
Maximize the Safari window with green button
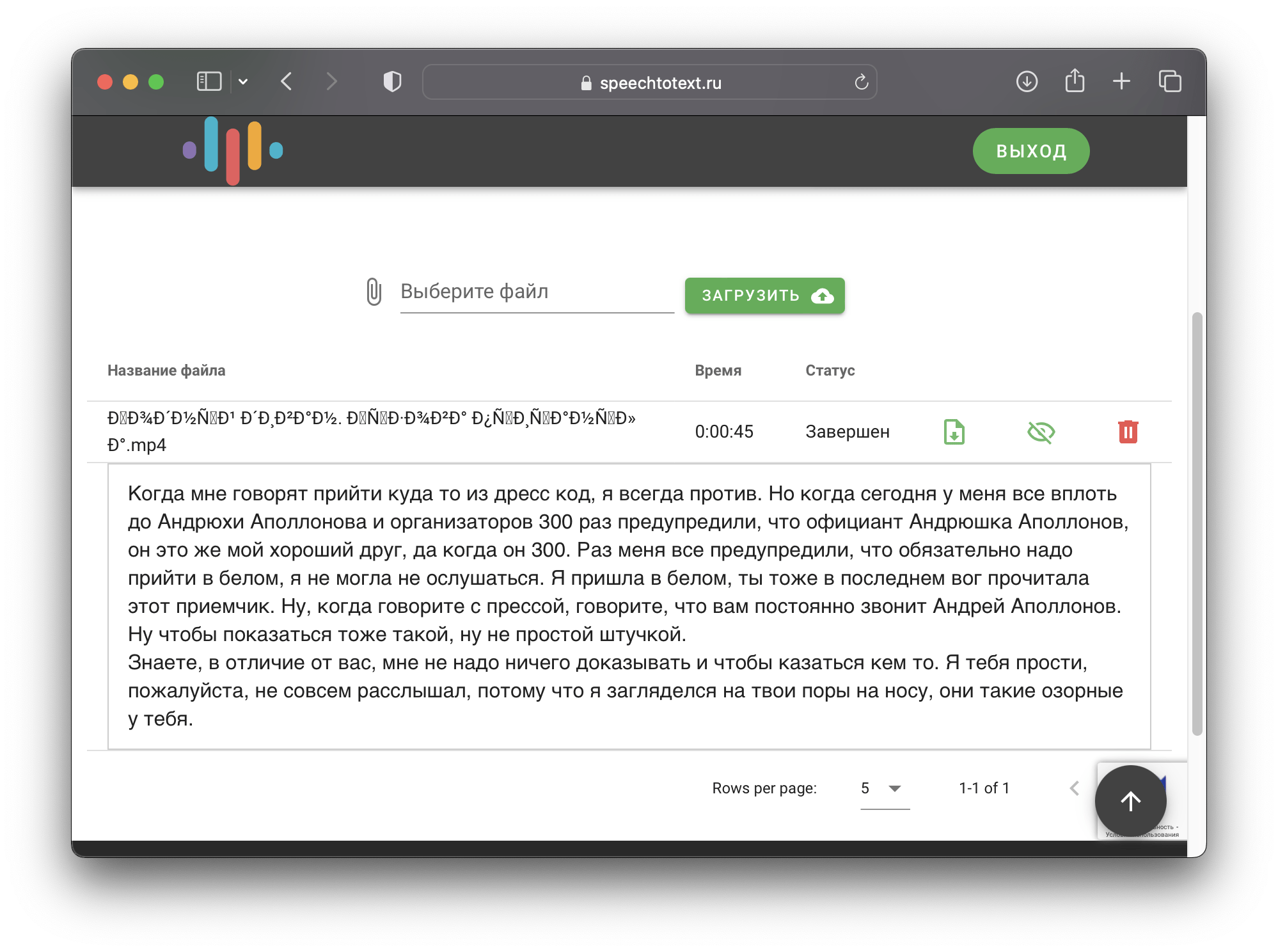[156, 82]
